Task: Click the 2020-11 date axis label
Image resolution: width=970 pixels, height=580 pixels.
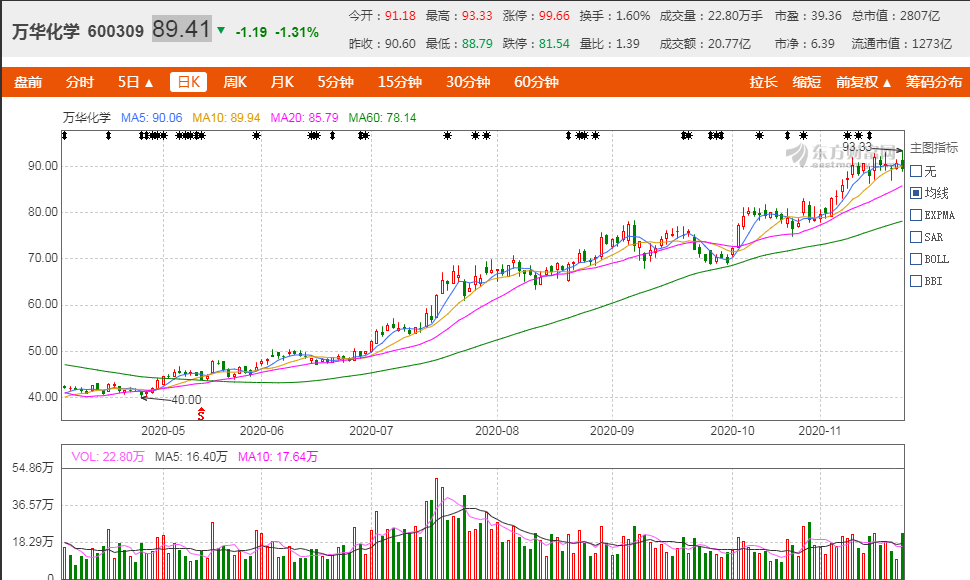Action: point(820,430)
